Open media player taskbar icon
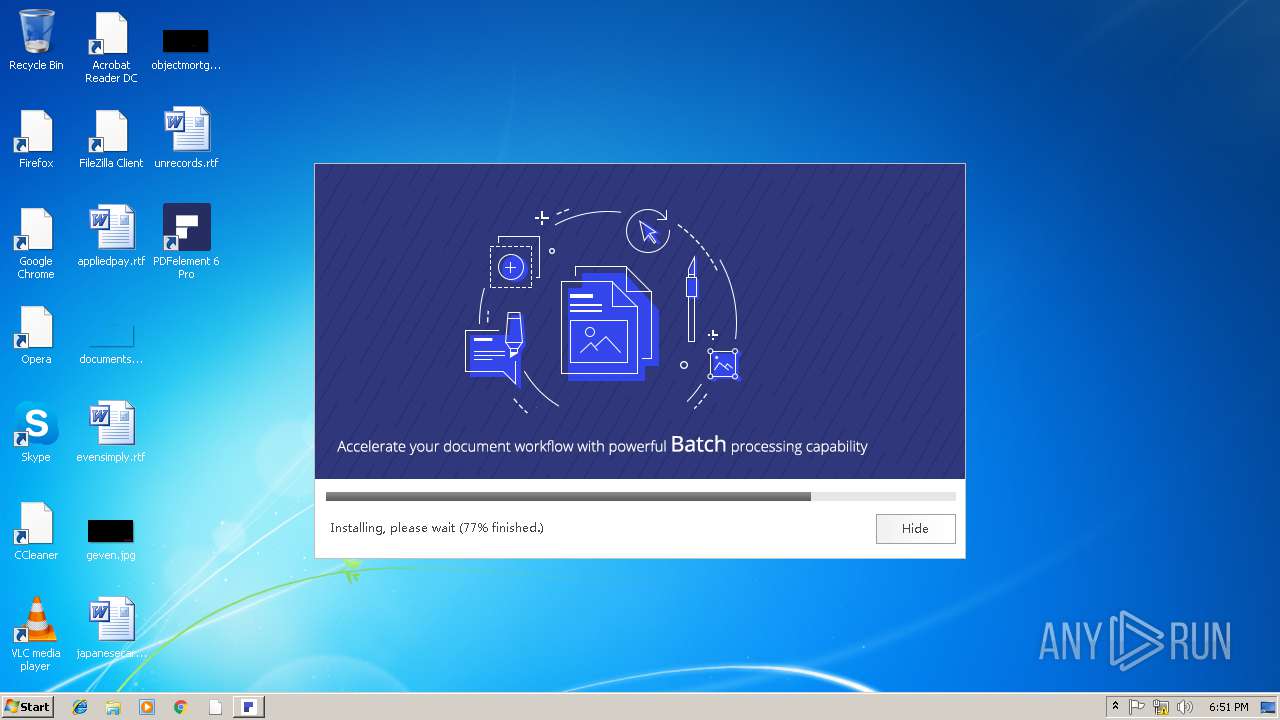The image size is (1280, 720). [147, 707]
